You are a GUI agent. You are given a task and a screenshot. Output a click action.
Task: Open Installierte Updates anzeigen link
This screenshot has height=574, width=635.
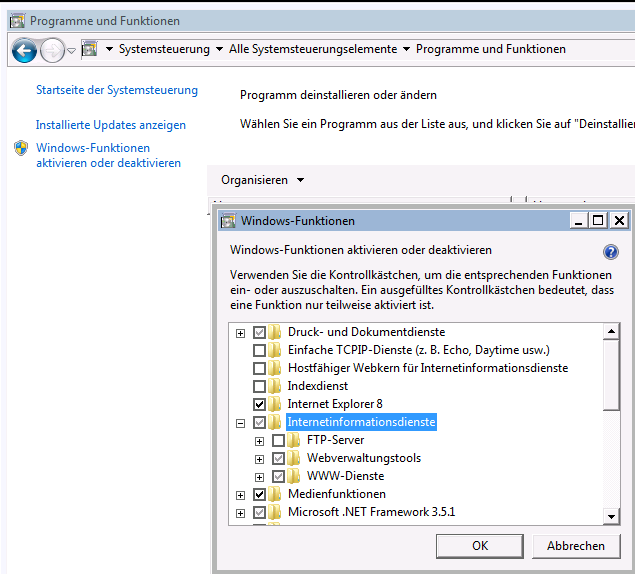[x=111, y=125]
